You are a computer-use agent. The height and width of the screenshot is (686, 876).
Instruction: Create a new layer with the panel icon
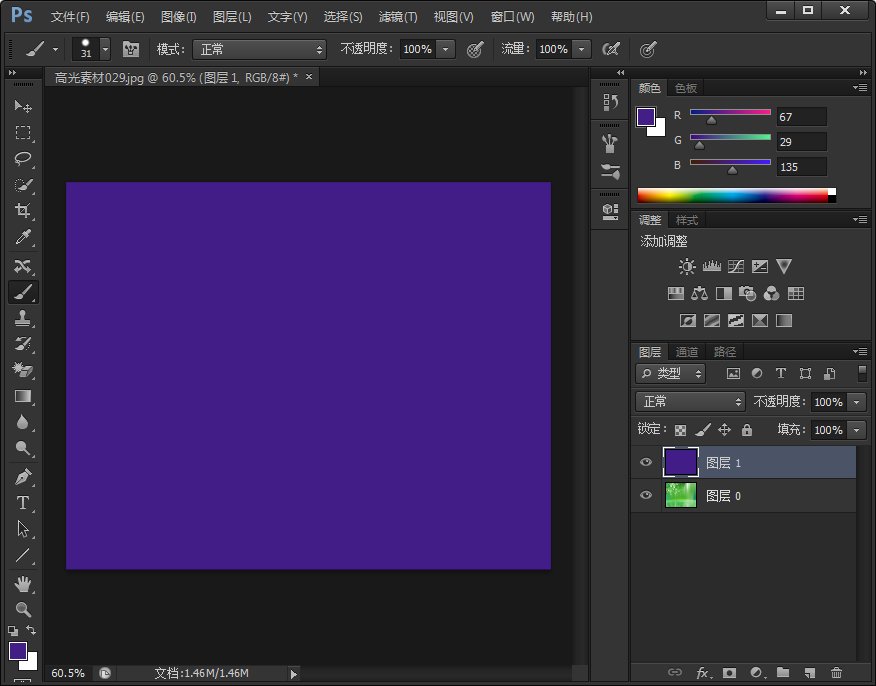click(810, 673)
